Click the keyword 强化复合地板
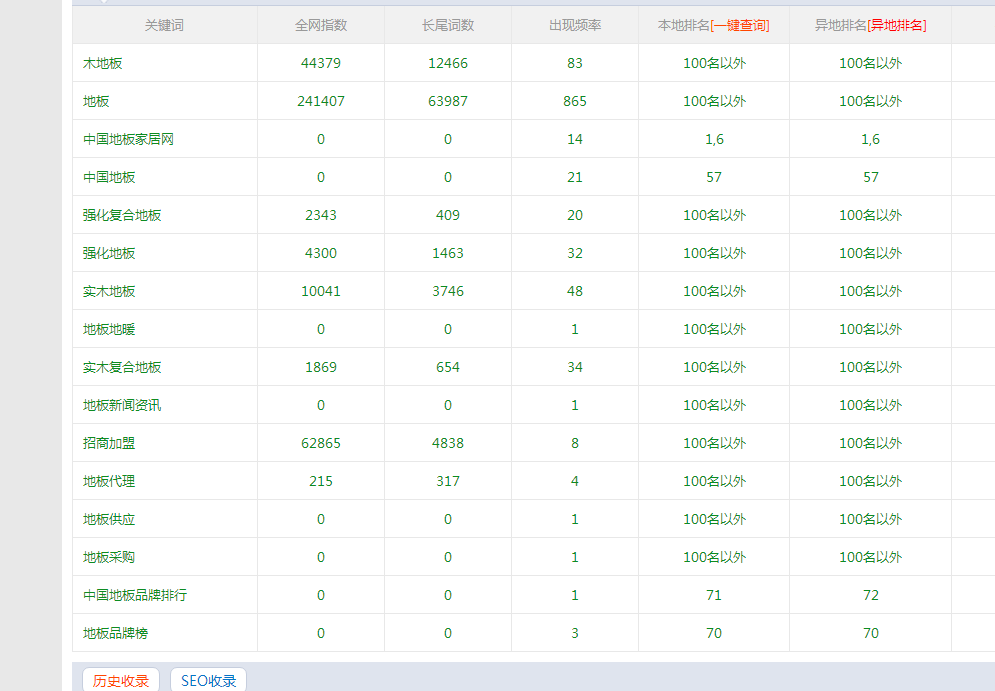The image size is (995, 691). click(x=122, y=215)
